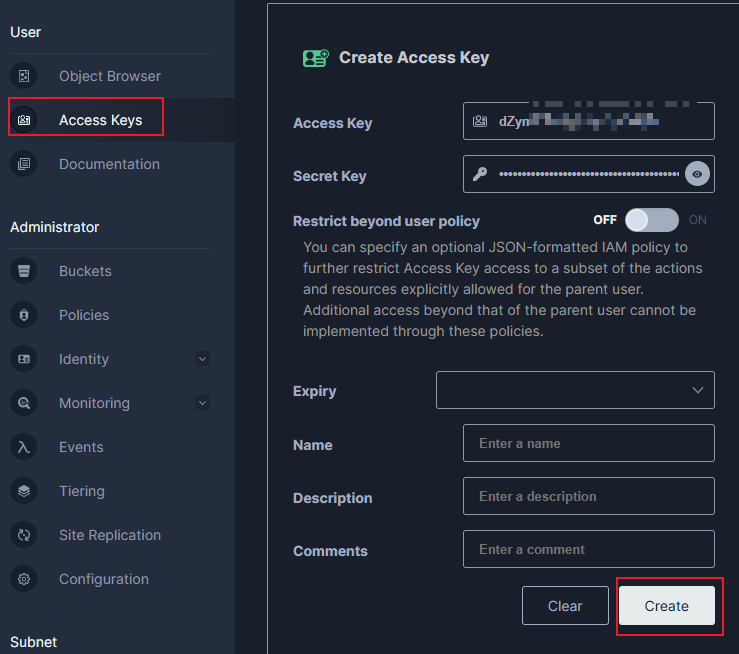
Task: Open the Expiry dropdown
Action: [575, 390]
